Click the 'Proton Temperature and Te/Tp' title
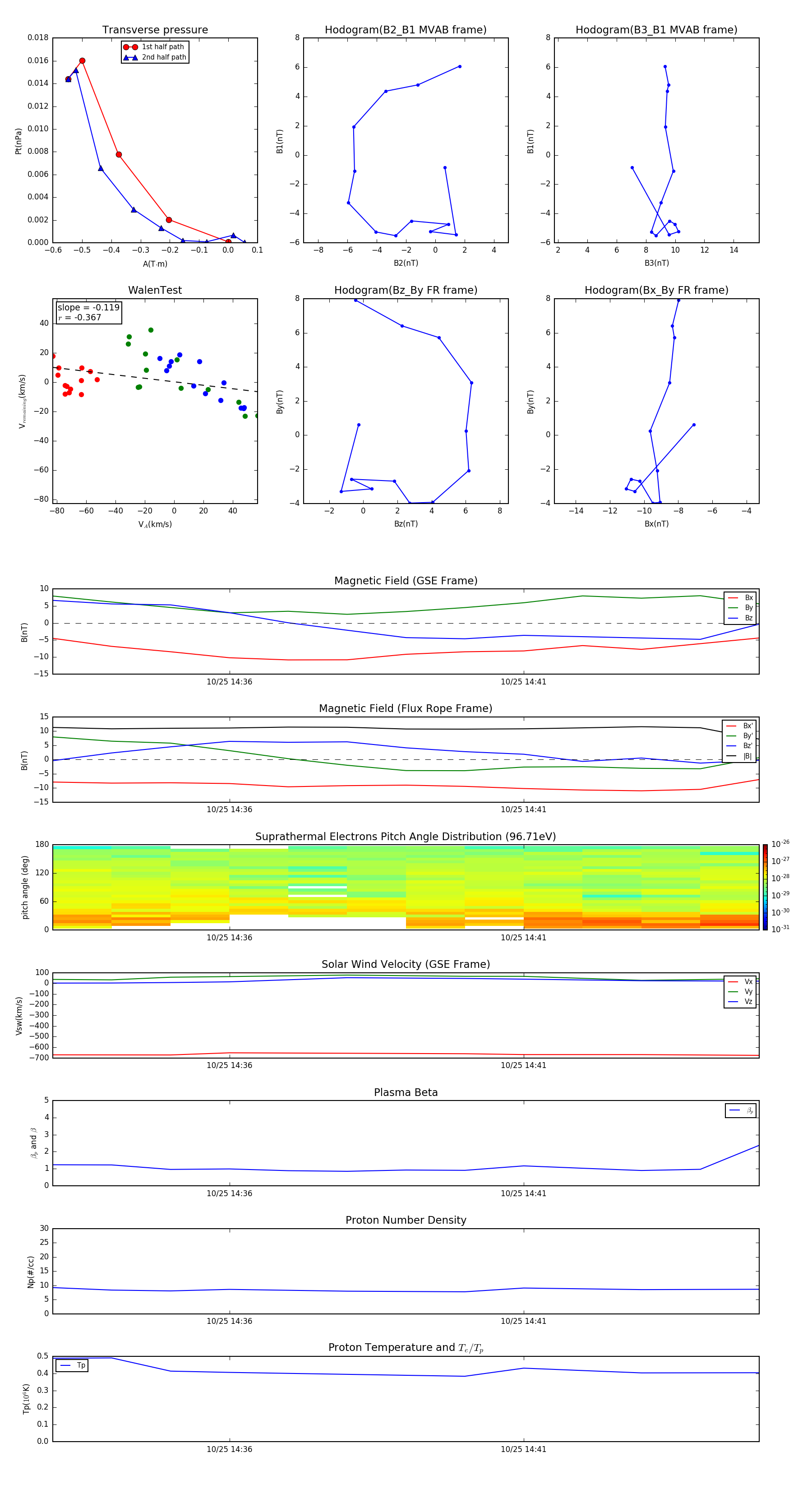This screenshot has height=1489, width=812. coord(406,1348)
